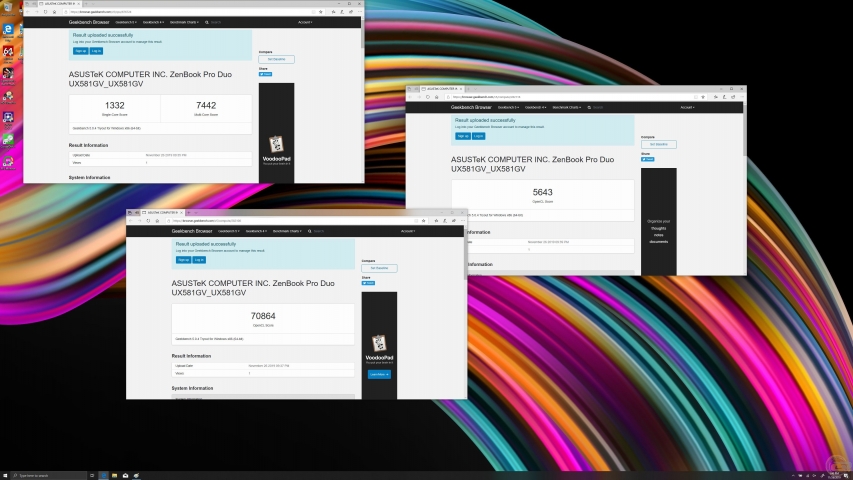Go to home page in the 70864 score window

[x=157, y=221]
